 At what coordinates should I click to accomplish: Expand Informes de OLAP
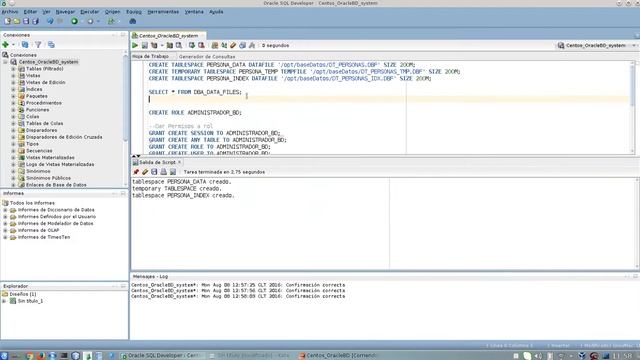pyautogui.click(x=5, y=230)
